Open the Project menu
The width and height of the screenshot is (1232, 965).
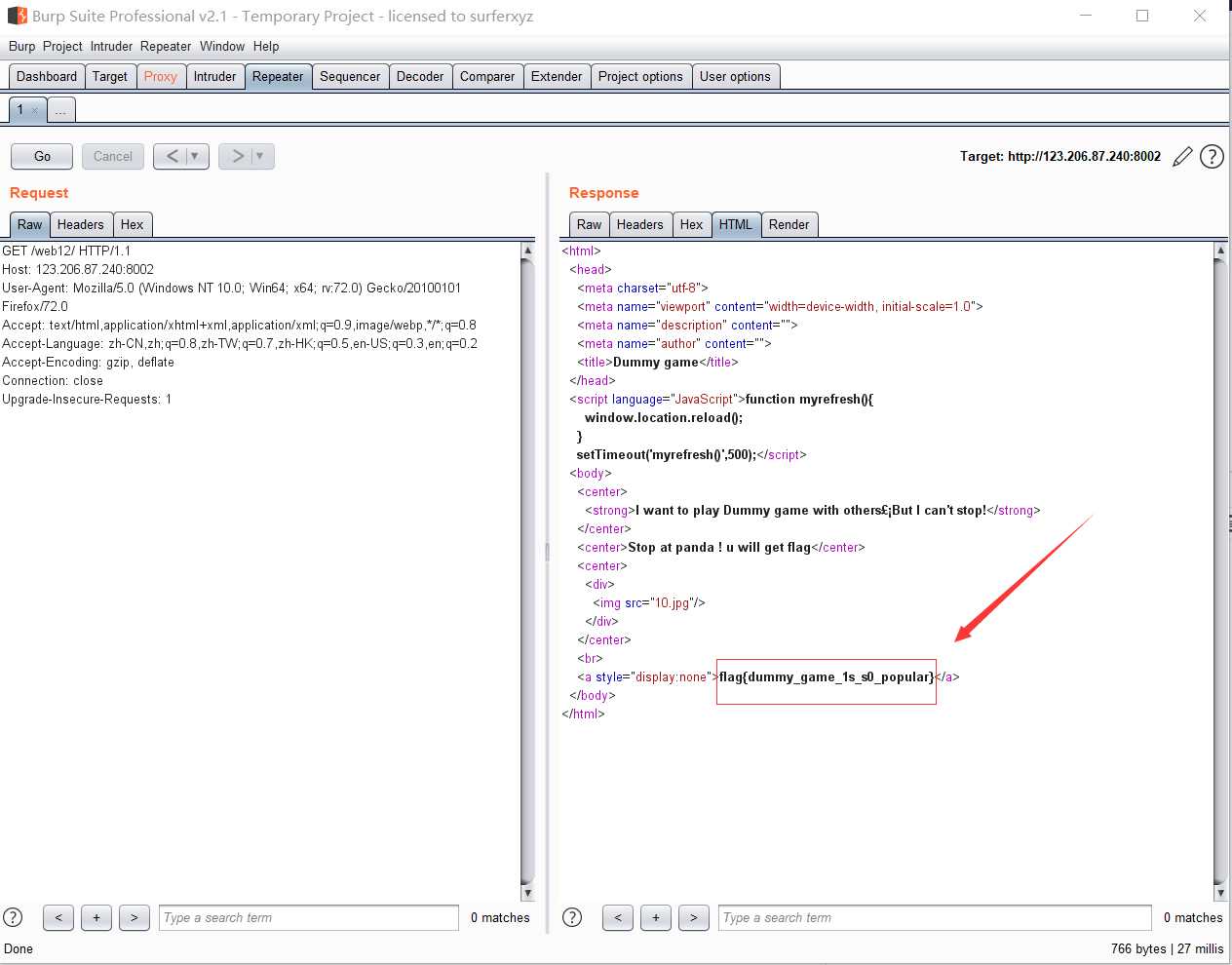click(62, 46)
